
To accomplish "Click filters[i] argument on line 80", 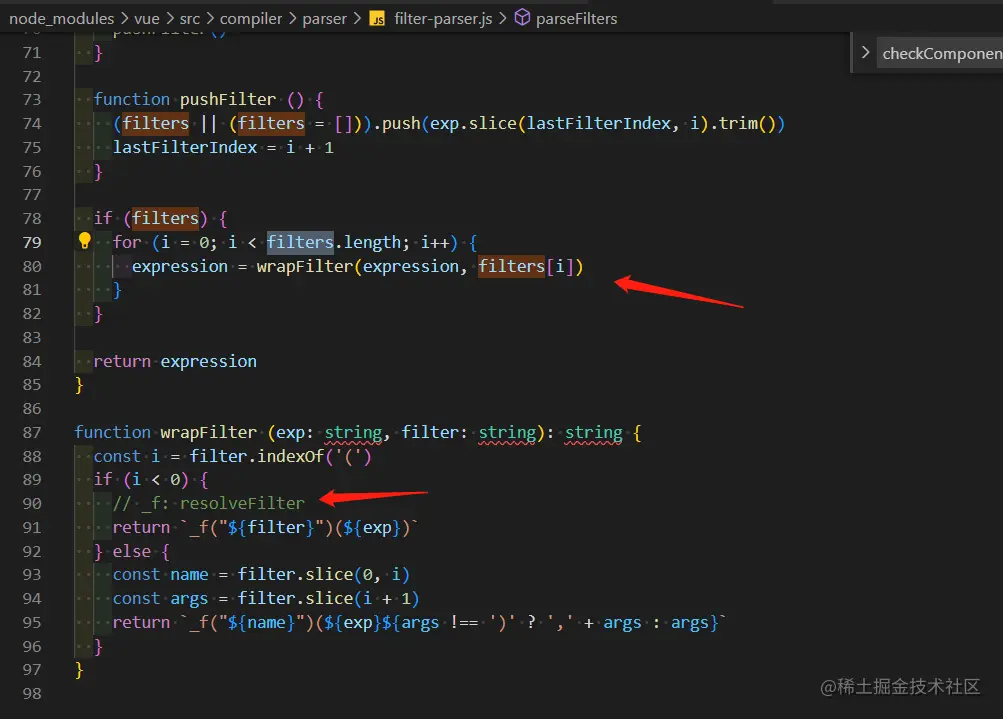I will pos(526,266).
